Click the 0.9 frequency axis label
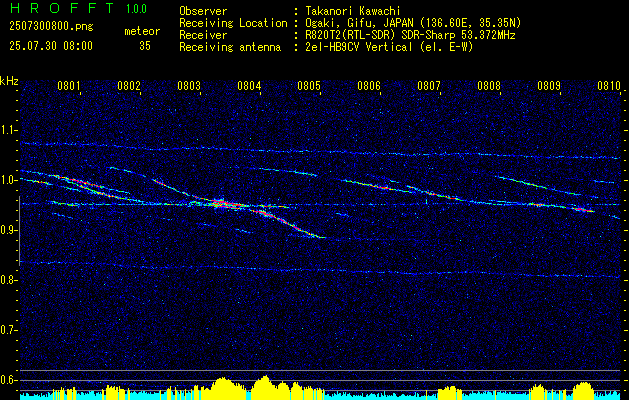 [x=8, y=230]
